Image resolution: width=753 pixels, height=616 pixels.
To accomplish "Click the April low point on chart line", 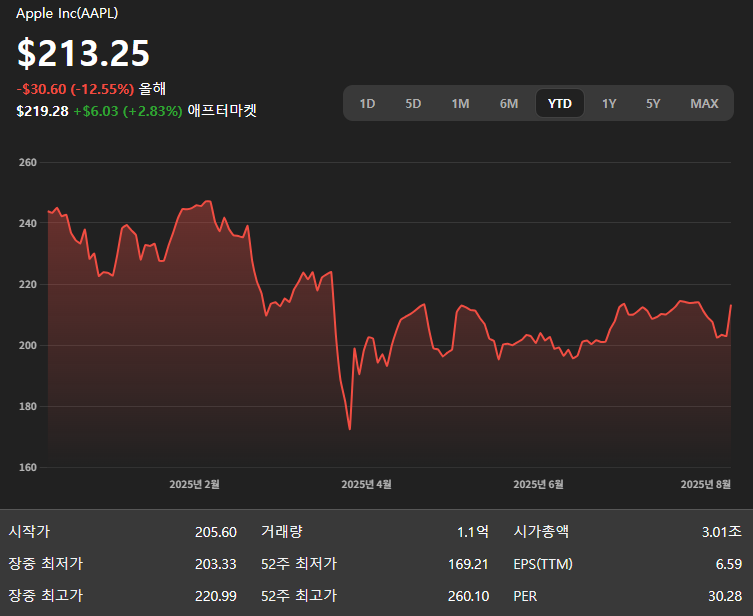I will (x=350, y=429).
